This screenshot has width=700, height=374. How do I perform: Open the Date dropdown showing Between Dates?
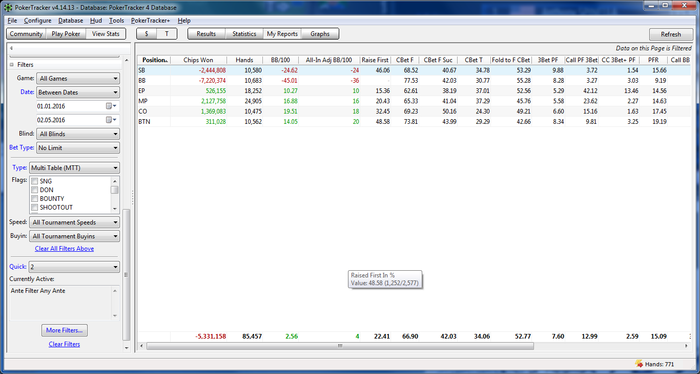coord(78,92)
